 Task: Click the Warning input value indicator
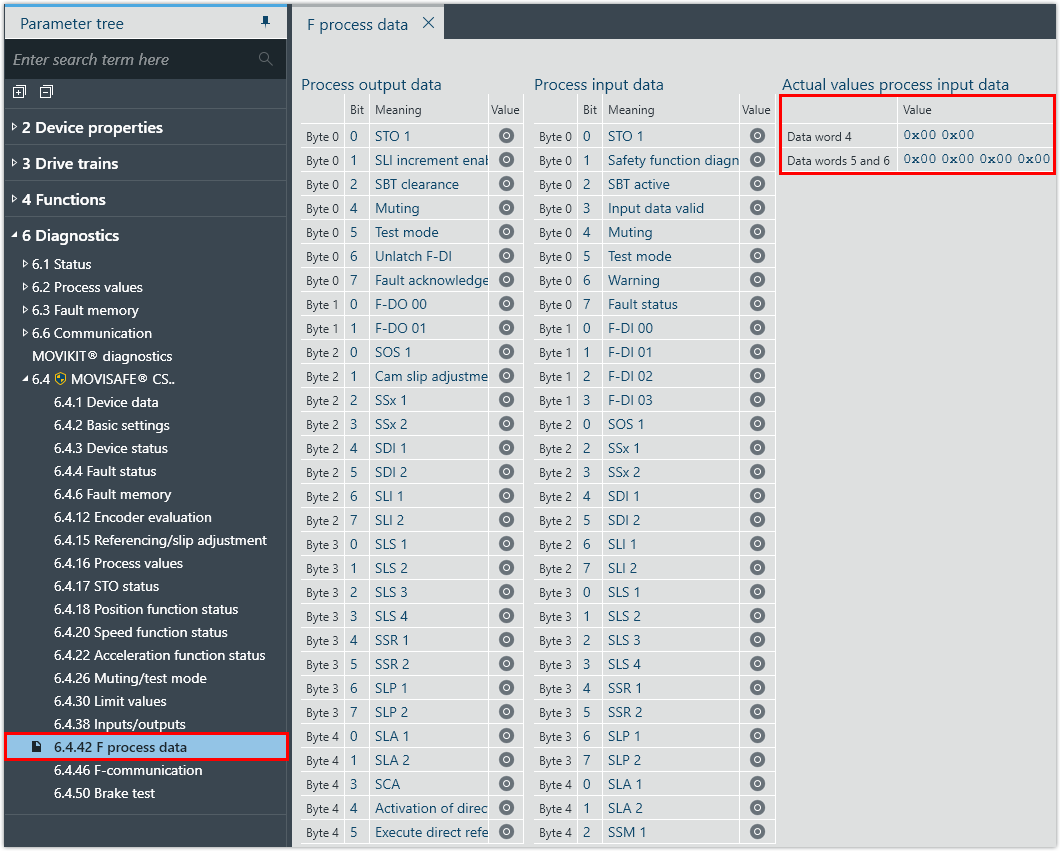pyautogui.click(x=757, y=280)
